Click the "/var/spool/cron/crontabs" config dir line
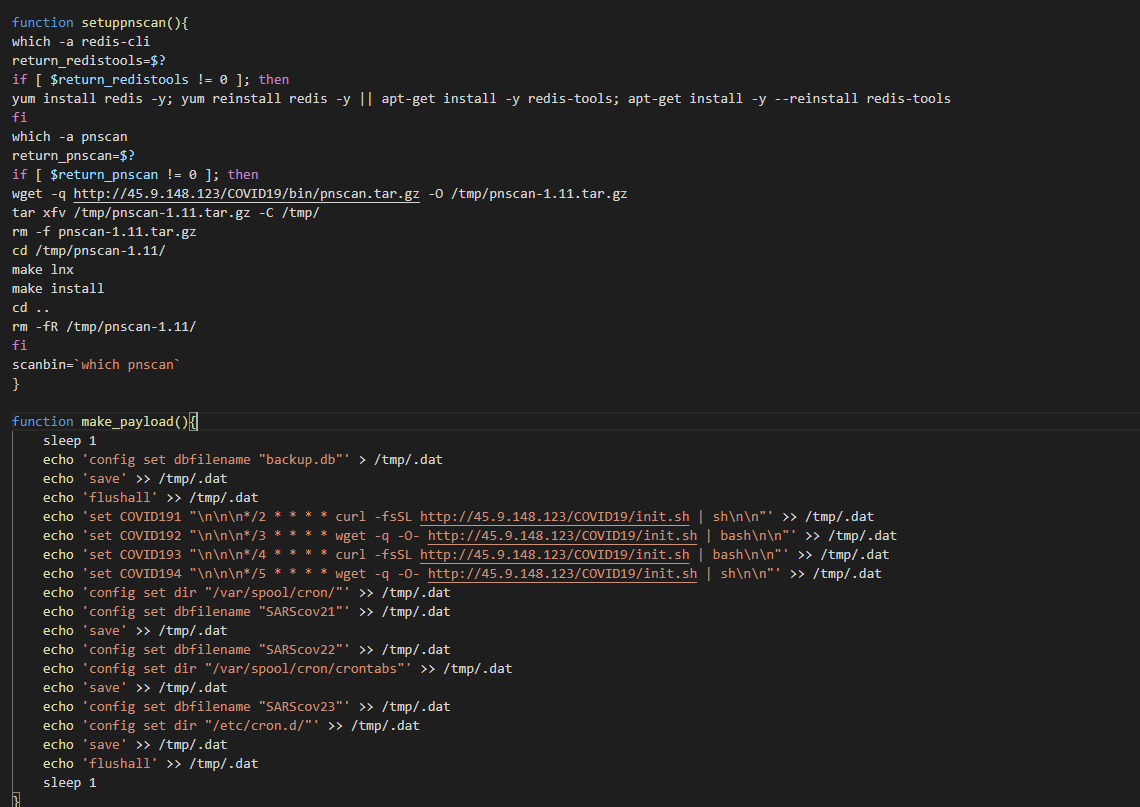The height and width of the screenshot is (807, 1140). [x=278, y=668]
